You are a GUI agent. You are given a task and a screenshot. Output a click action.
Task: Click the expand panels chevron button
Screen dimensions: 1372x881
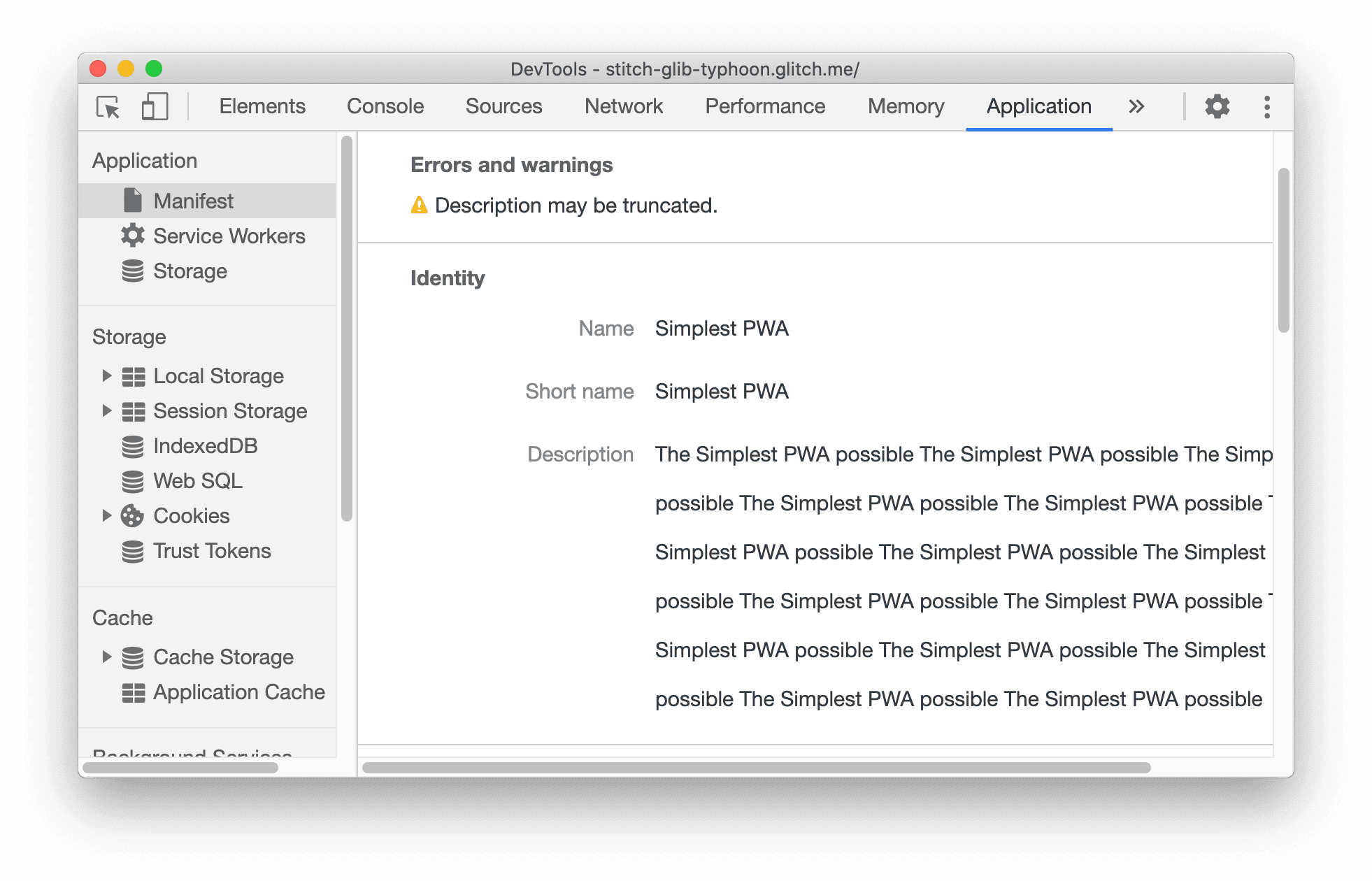(1136, 107)
